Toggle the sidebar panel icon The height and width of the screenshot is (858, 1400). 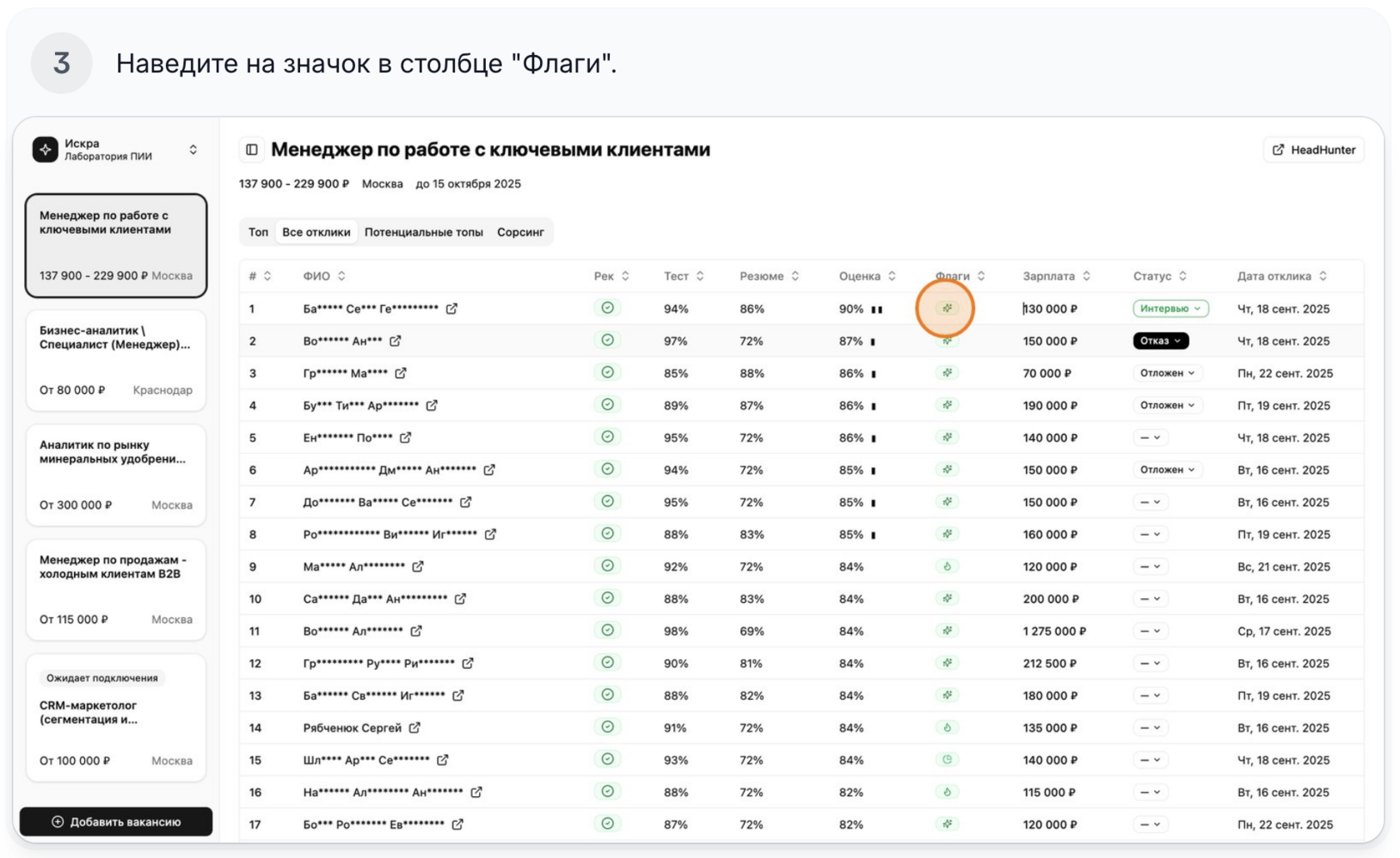point(252,150)
